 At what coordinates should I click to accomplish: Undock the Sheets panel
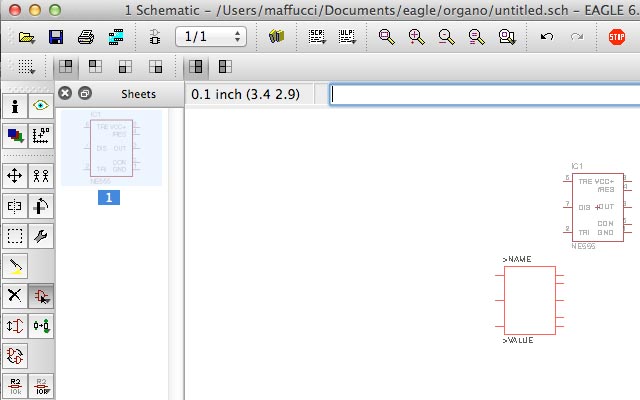pos(85,93)
